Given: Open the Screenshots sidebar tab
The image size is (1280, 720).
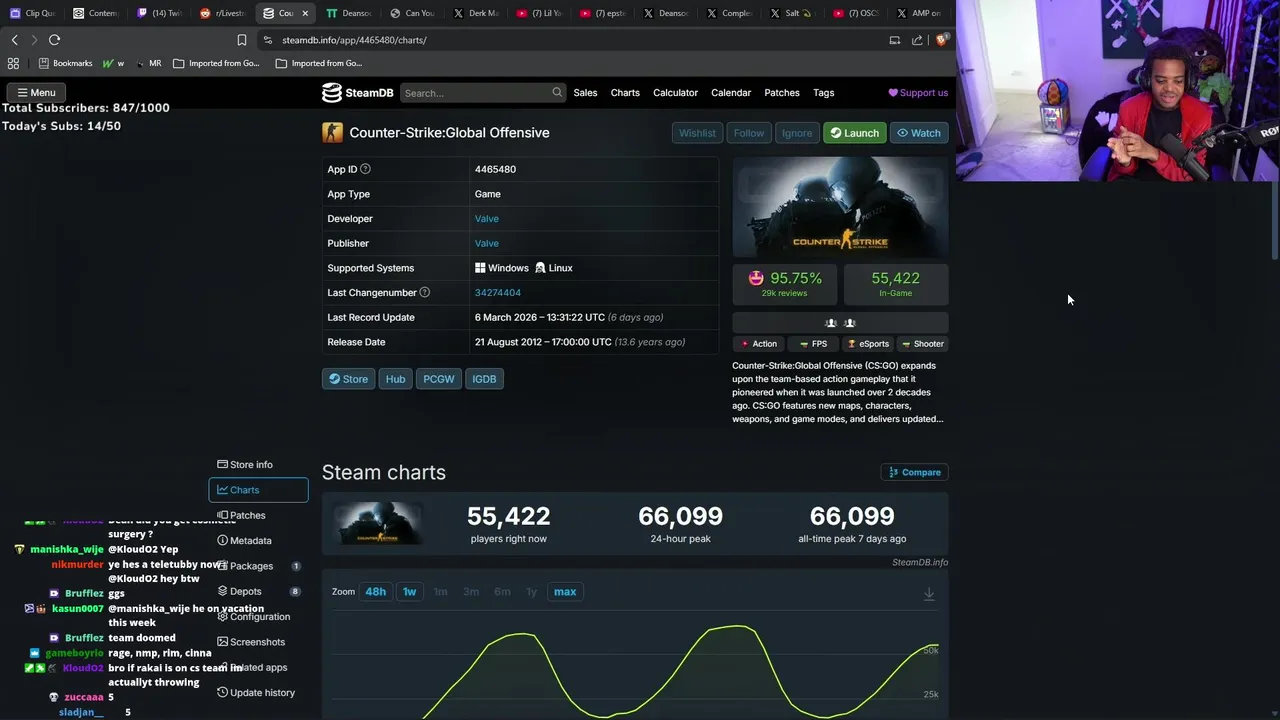Looking at the screenshot, I should tap(258, 642).
